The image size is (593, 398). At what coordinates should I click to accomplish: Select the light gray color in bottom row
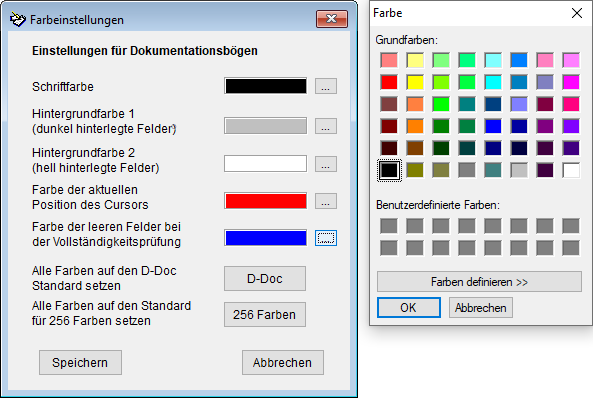pyautogui.click(x=519, y=170)
